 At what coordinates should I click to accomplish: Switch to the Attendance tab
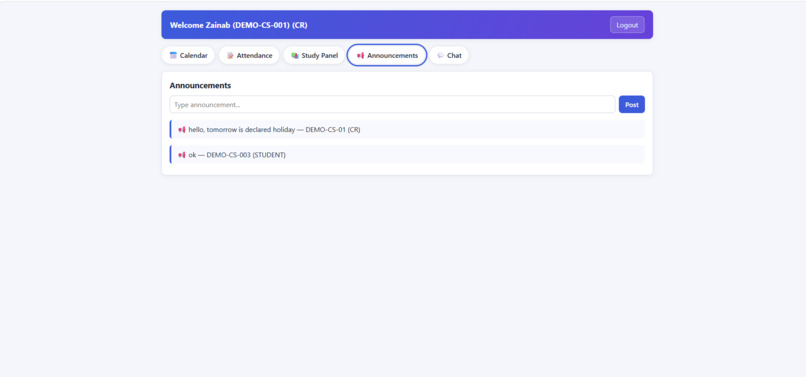pyautogui.click(x=249, y=56)
